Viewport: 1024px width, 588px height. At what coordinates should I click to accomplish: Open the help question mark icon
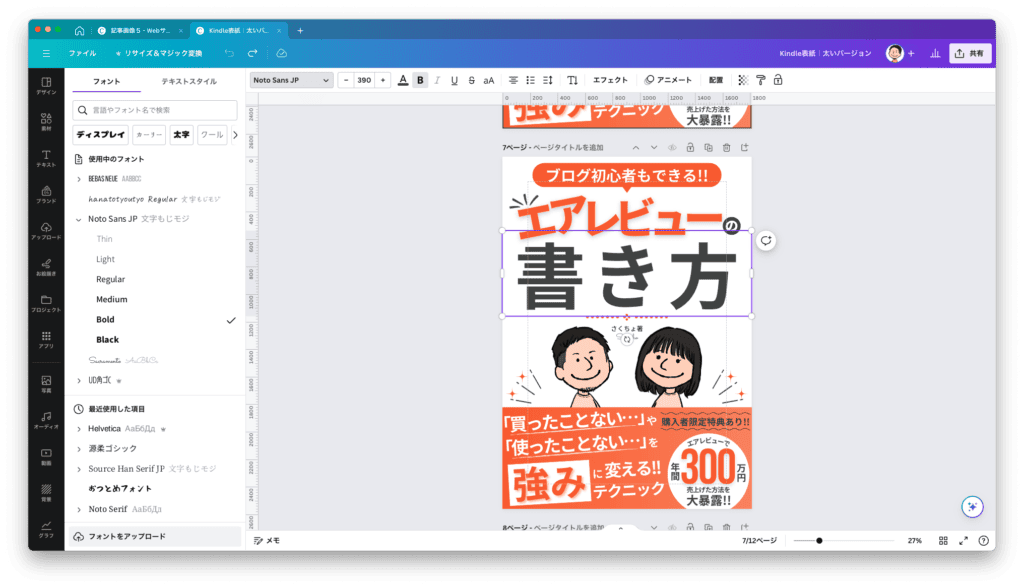[x=984, y=541]
